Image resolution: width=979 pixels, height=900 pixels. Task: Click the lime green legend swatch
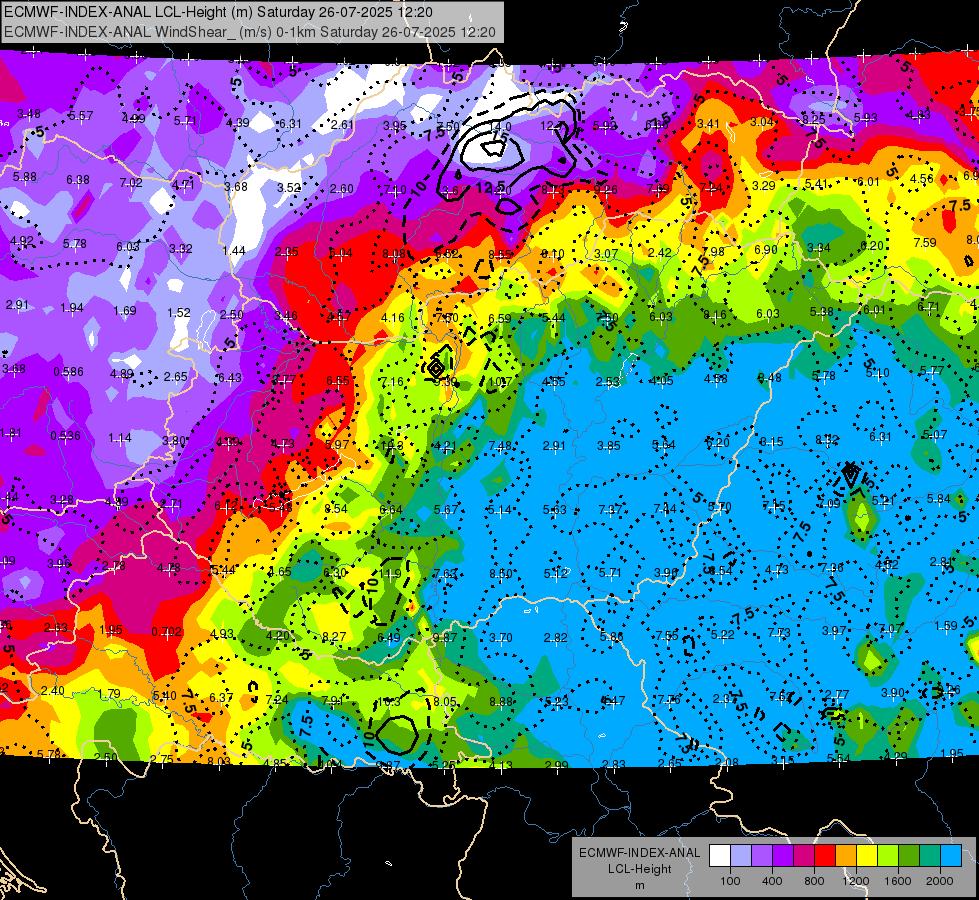(887, 856)
